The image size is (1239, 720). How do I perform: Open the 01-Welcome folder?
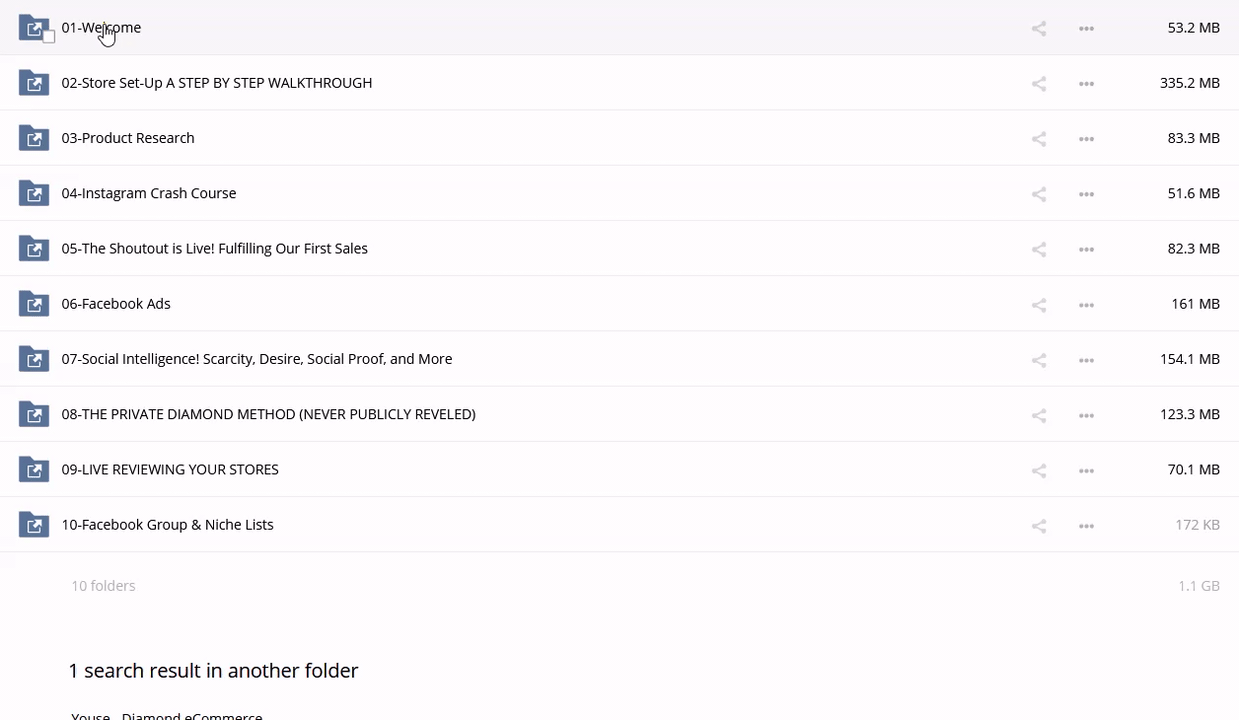101,28
